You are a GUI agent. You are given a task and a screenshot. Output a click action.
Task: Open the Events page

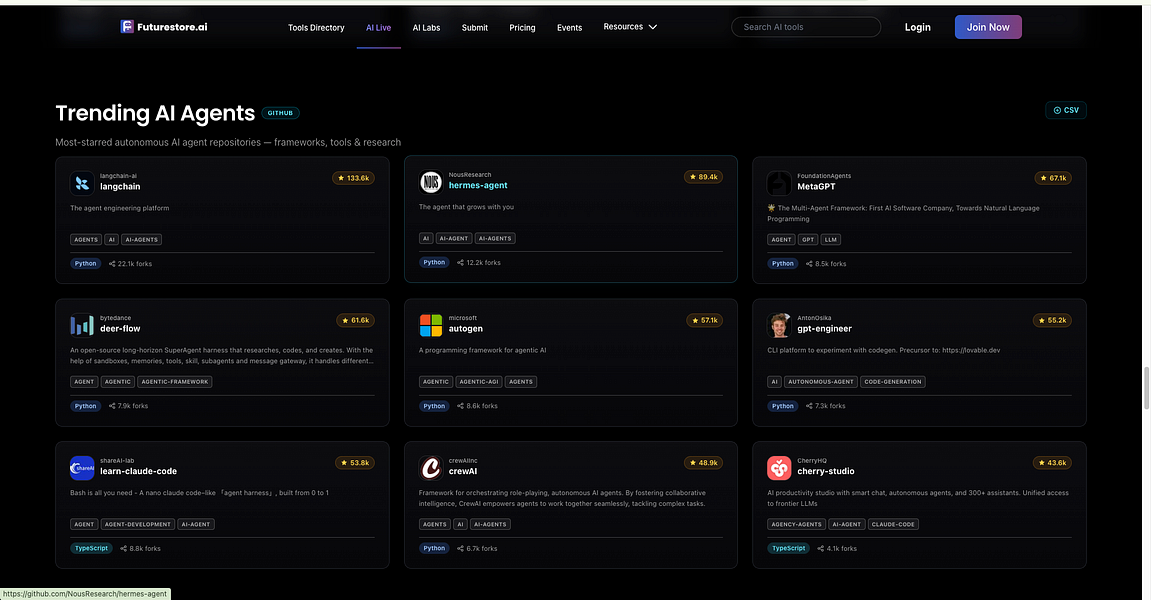point(570,28)
